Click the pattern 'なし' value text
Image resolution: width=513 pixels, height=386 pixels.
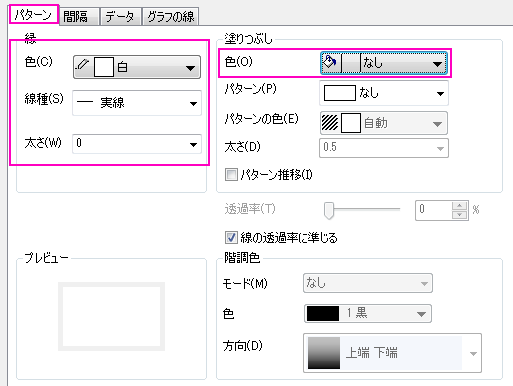pos(369,92)
